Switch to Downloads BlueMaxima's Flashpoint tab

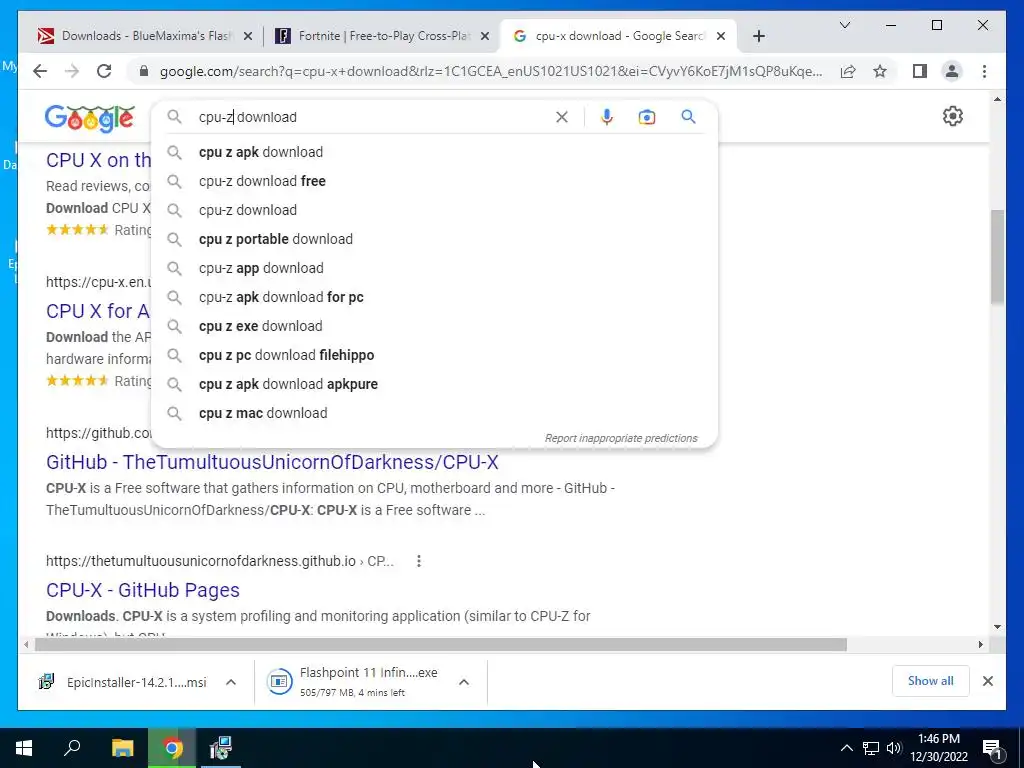[145, 36]
